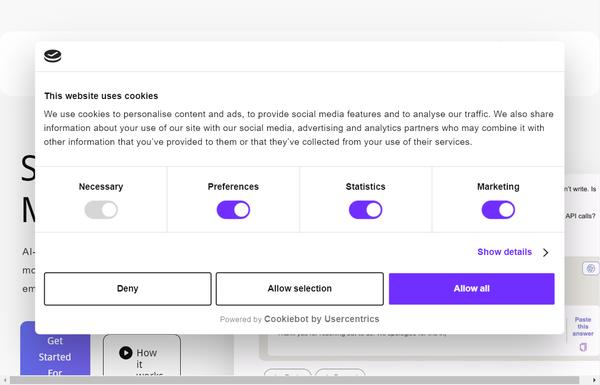600x385 pixels.
Task: Click the copy icon under Paste this answer
Action: coord(583,347)
